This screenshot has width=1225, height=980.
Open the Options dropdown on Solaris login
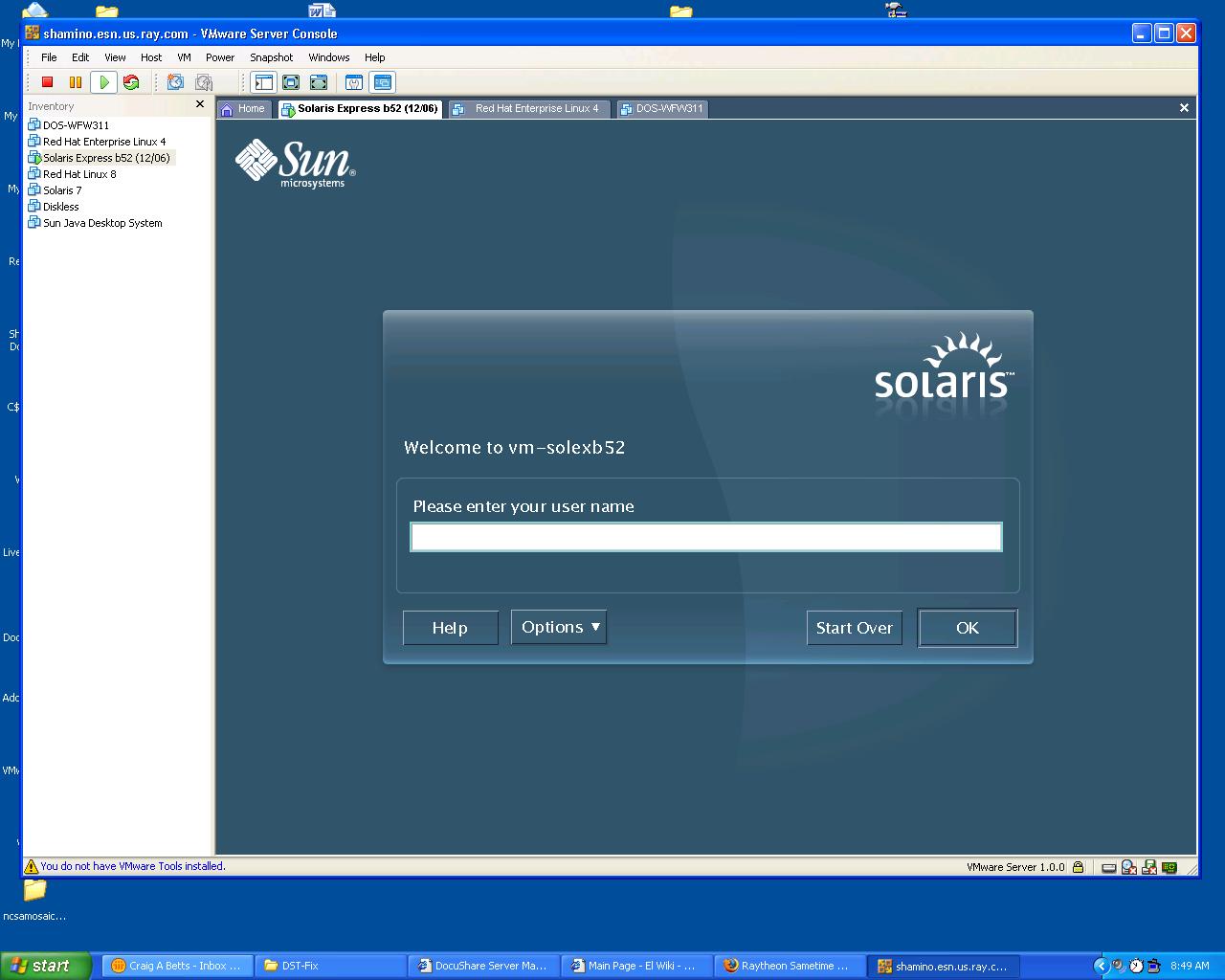559,628
